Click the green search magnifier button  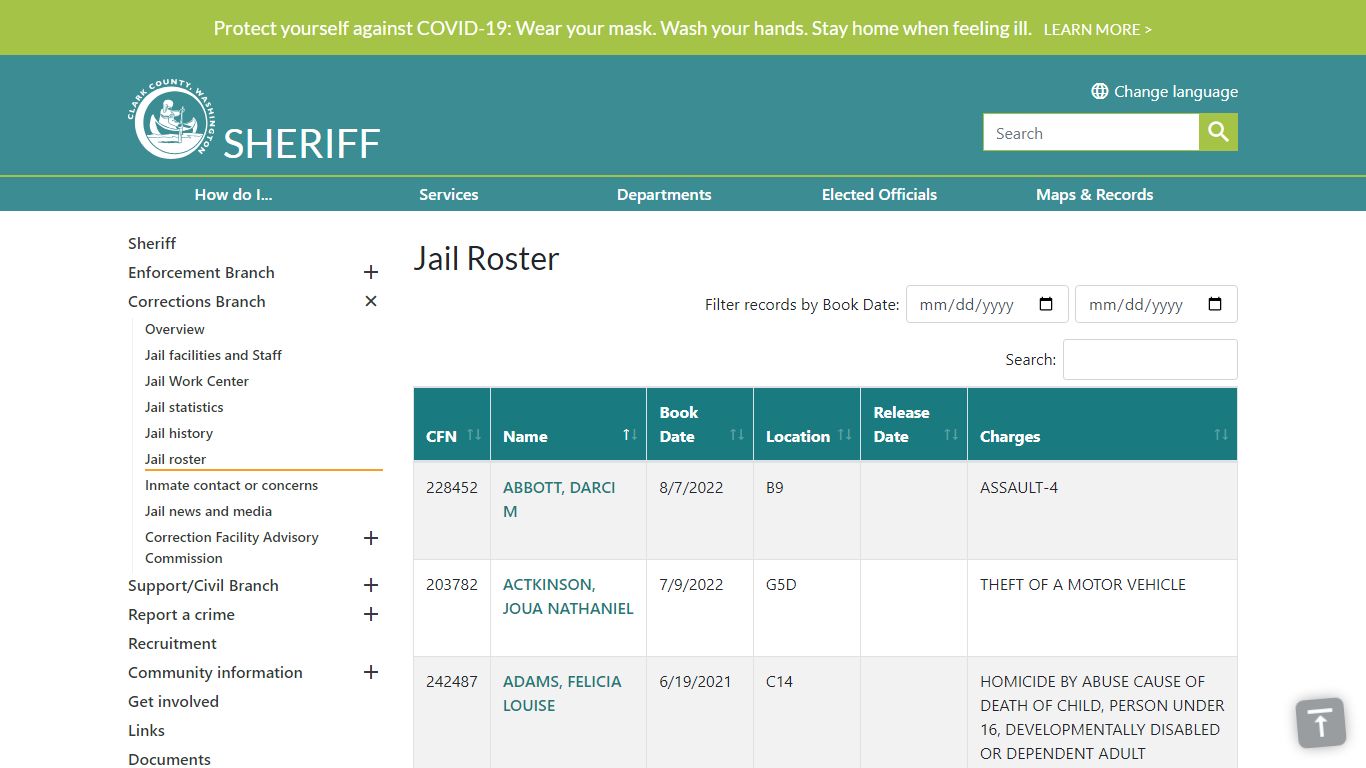coord(1218,132)
